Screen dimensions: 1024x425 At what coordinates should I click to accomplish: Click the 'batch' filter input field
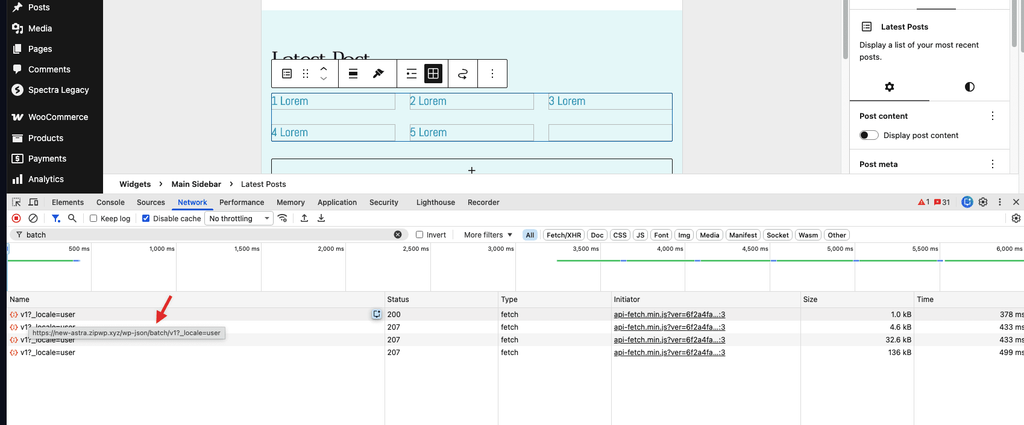coord(208,234)
